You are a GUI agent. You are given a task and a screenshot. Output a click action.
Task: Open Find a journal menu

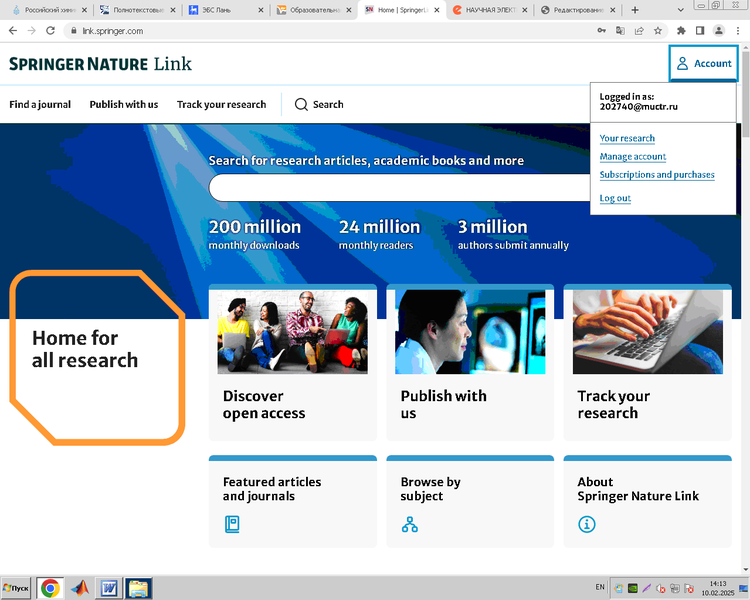coord(40,104)
